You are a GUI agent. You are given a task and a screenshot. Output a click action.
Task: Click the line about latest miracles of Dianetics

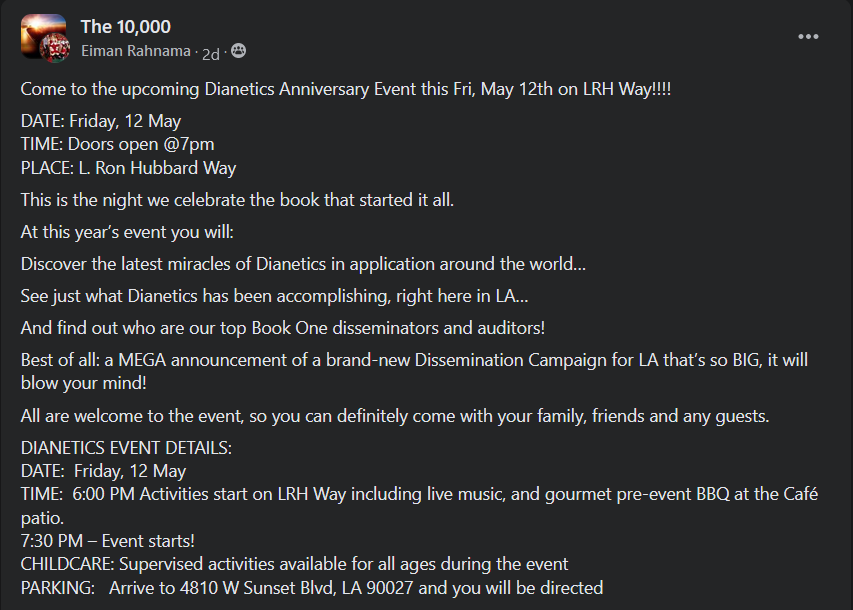(303, 264)
